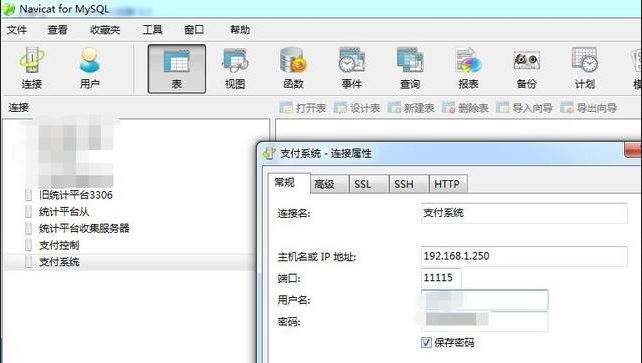Switch to the HTTP tab
The width and height of the screenshot is (642, 363).
[447, 184]
